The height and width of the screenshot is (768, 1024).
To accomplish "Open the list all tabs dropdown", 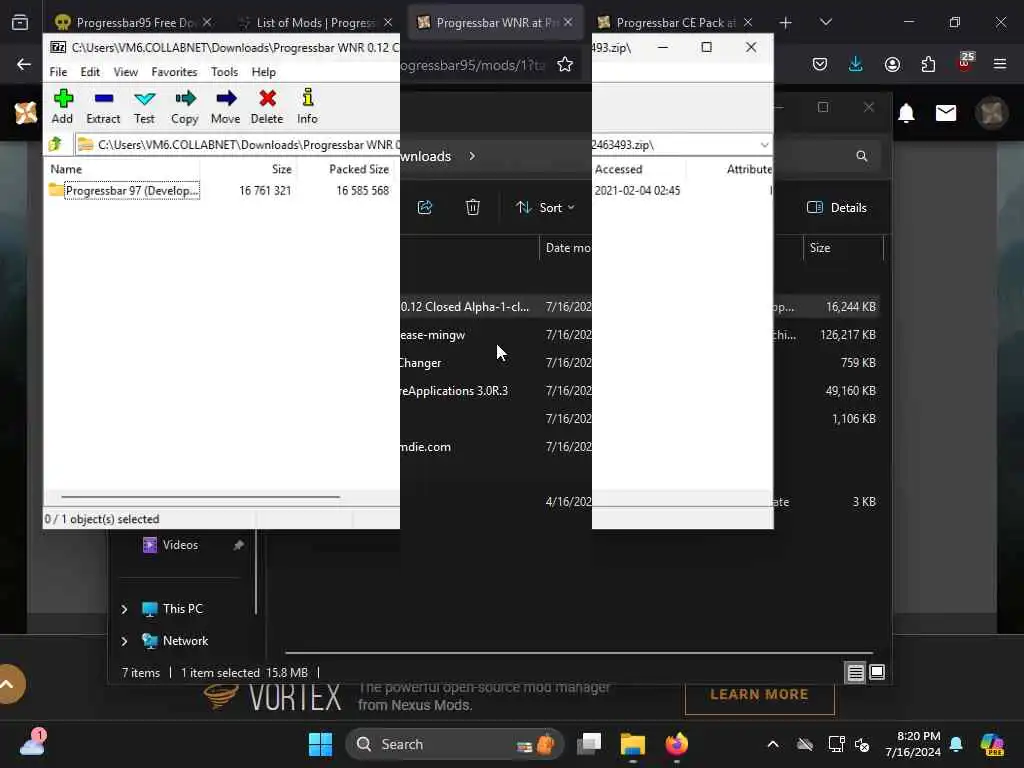I will click(825, 22).
